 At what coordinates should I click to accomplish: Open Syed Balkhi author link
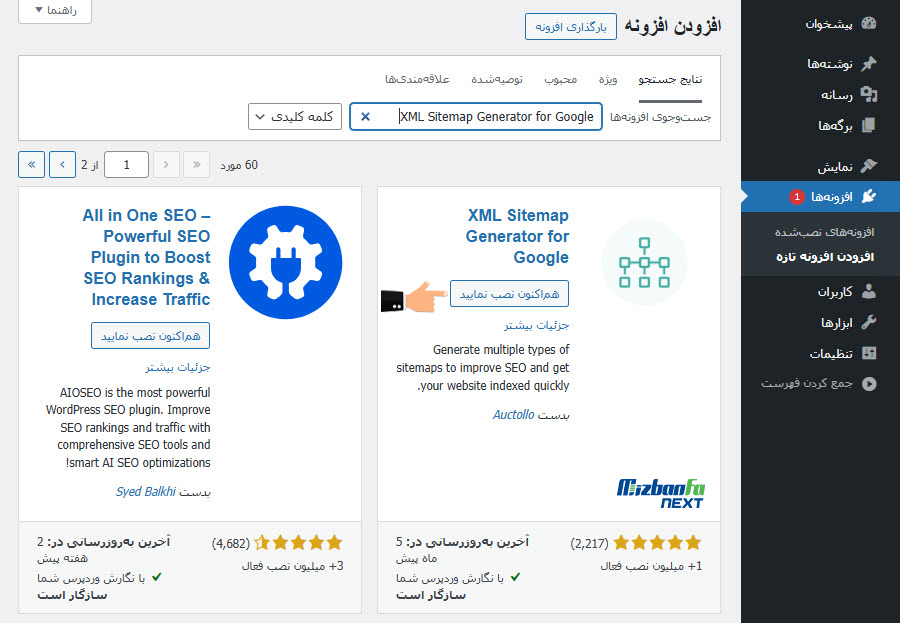point(146,492)
